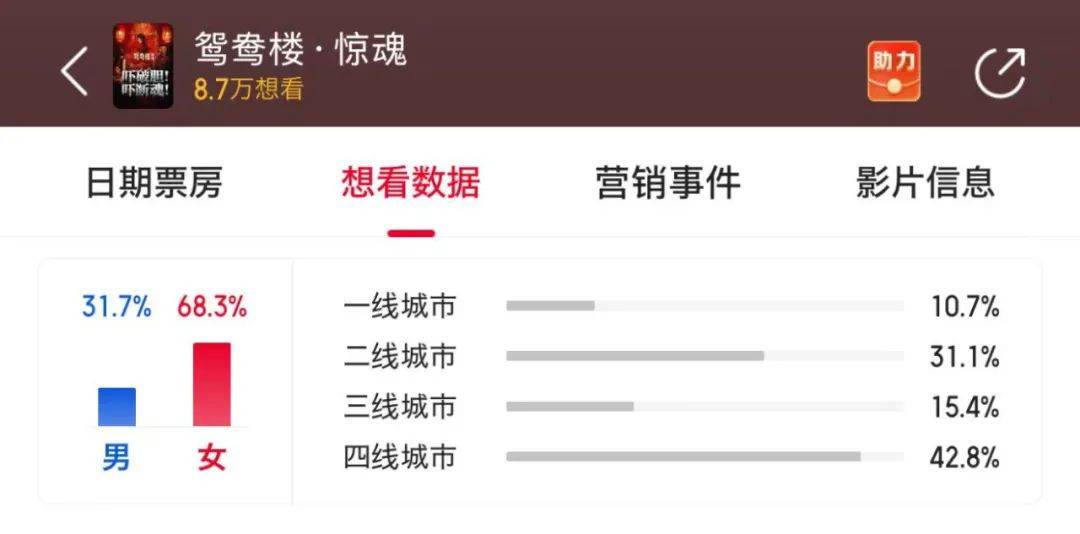Screen dimensions: 1080x534
Task: Click the blue male percentage bar
Action: [x=117, y=406]
